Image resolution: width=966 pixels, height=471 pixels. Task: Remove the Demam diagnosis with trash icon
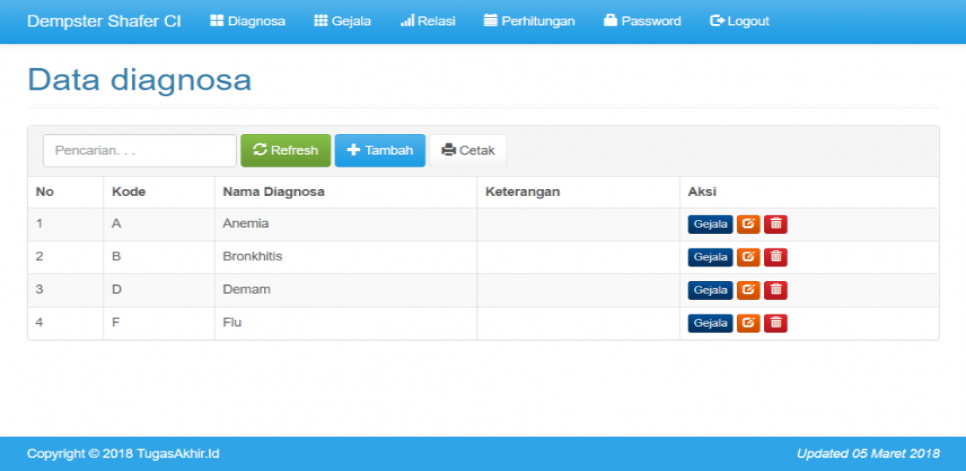point(775,290)
